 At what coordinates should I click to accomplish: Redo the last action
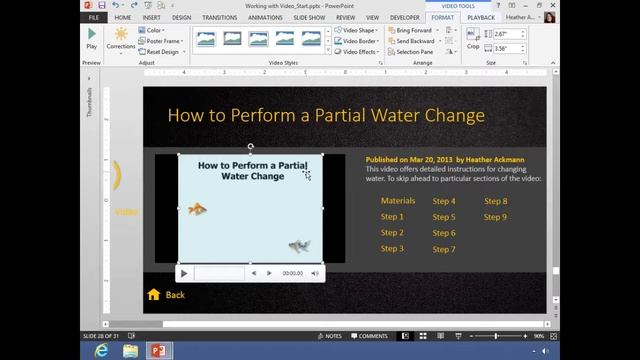(x=134, y=5)
